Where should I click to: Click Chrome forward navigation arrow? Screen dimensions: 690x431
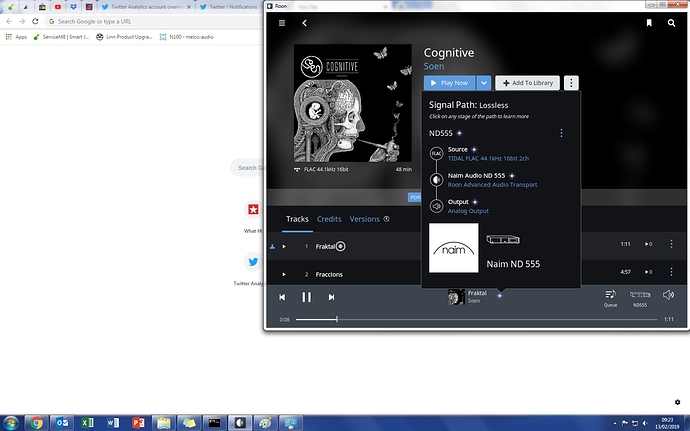[x=22, y=21]
